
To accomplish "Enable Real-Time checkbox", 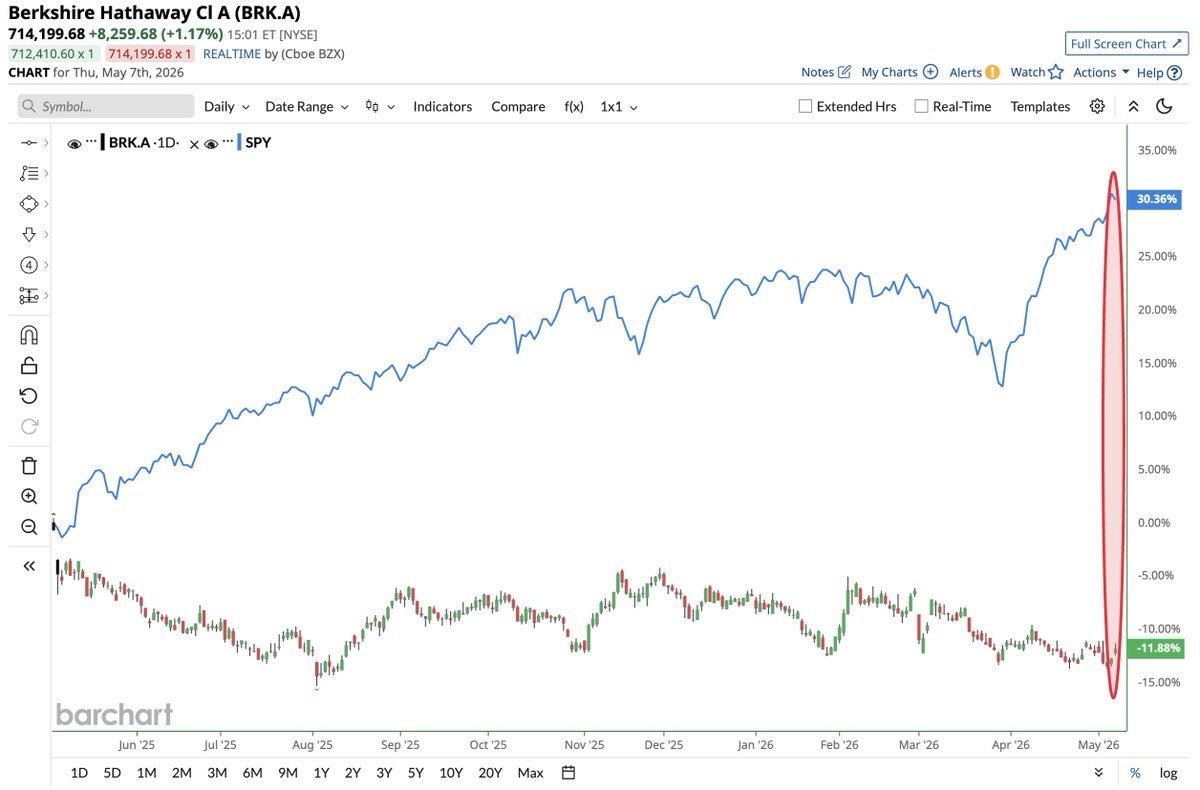I will 922,106.
